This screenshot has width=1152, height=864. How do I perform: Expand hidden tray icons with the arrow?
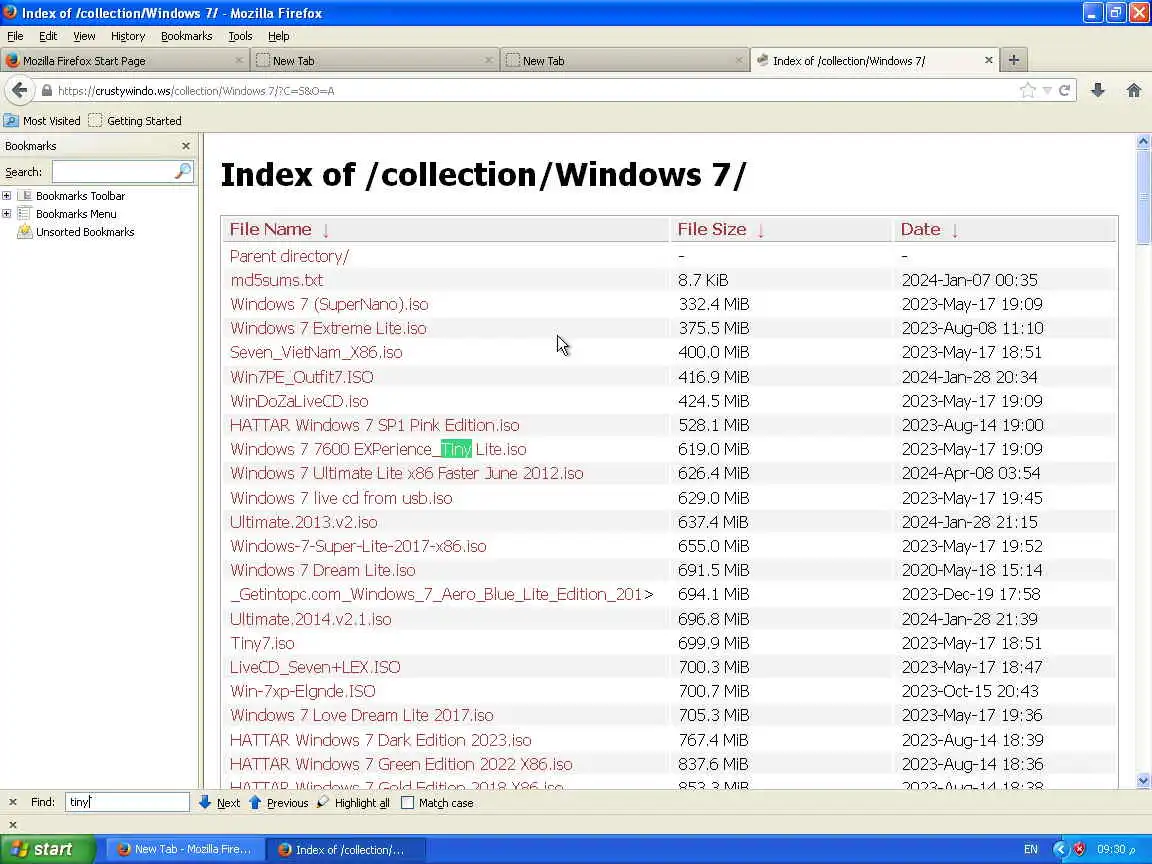click(1059, 849)
